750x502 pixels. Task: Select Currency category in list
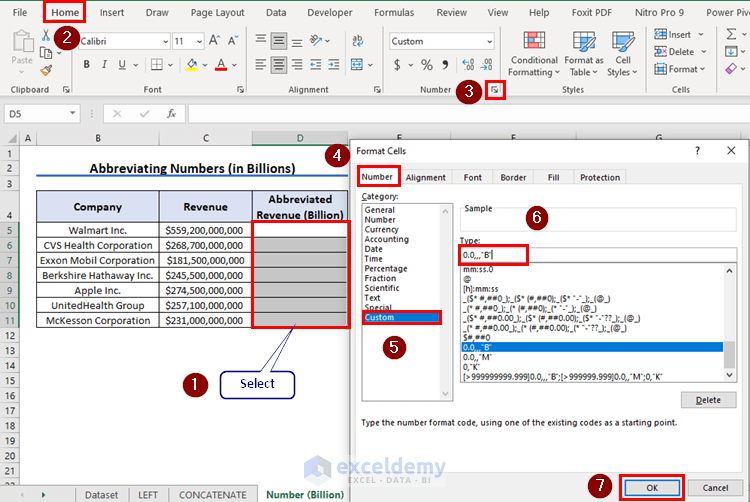pos(381,229)
